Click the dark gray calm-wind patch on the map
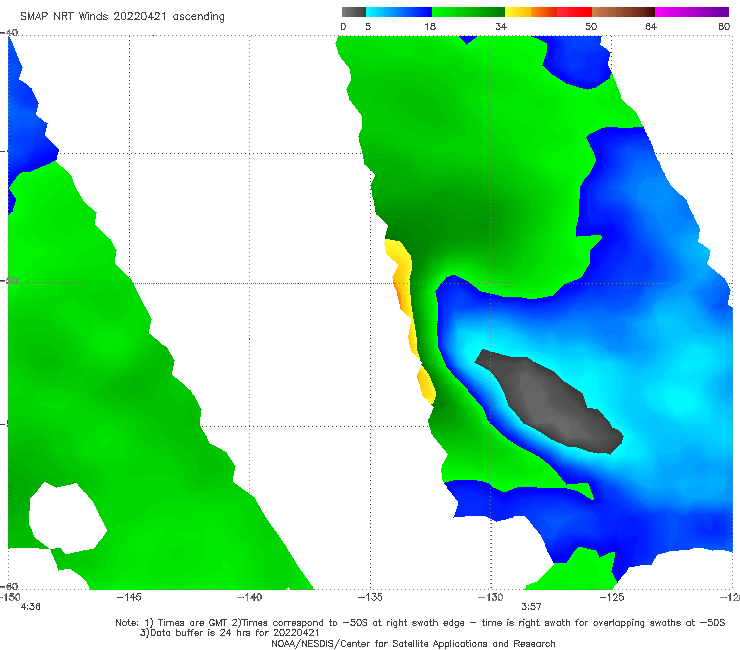Screen dimensions: 740x650 [550, 404]
